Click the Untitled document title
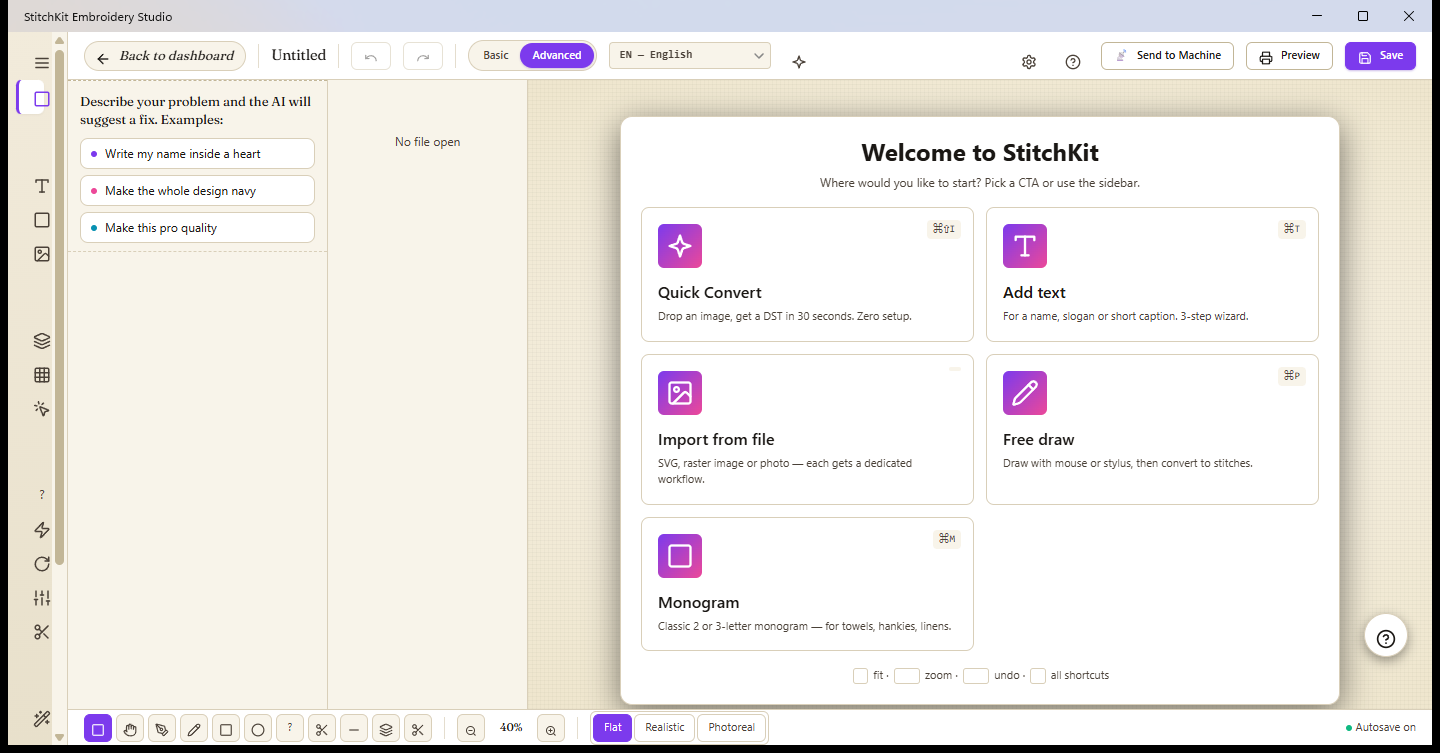This screenshot has height=753, width=1440. (x=299, y=55)
